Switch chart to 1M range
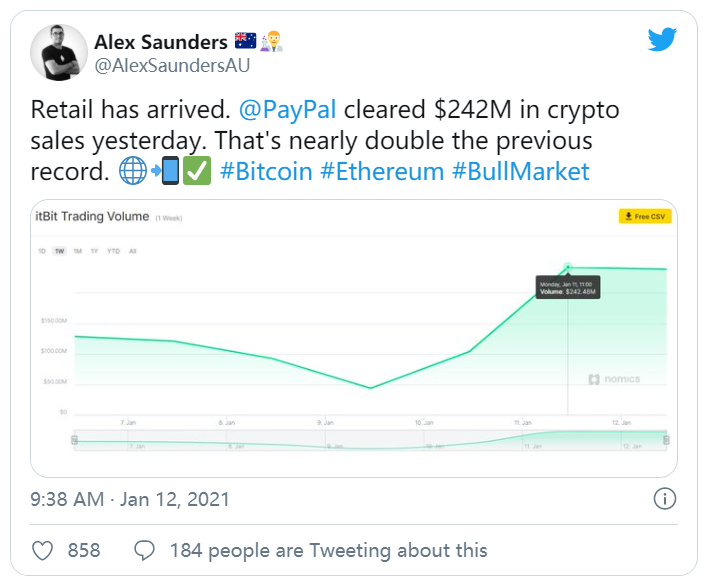This screenshot has width=713, height=588. coord(77,251)
